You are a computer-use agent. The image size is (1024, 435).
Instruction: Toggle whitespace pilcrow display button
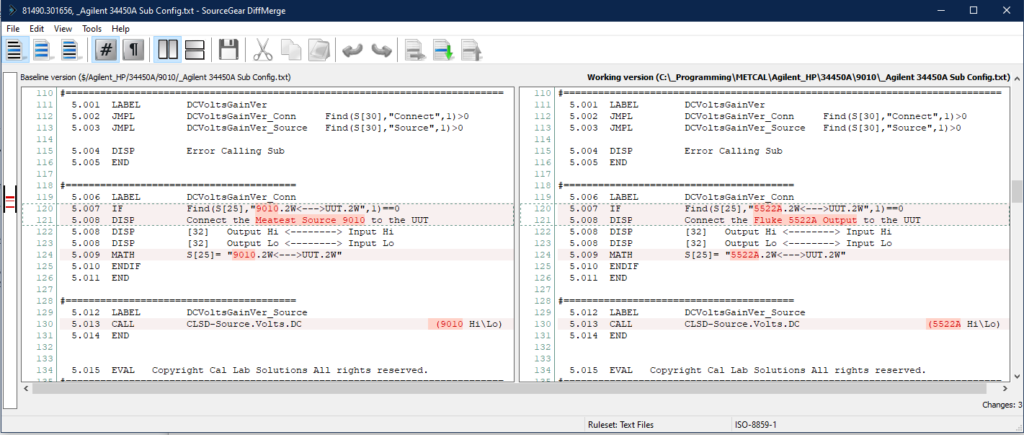pos(133,50)
